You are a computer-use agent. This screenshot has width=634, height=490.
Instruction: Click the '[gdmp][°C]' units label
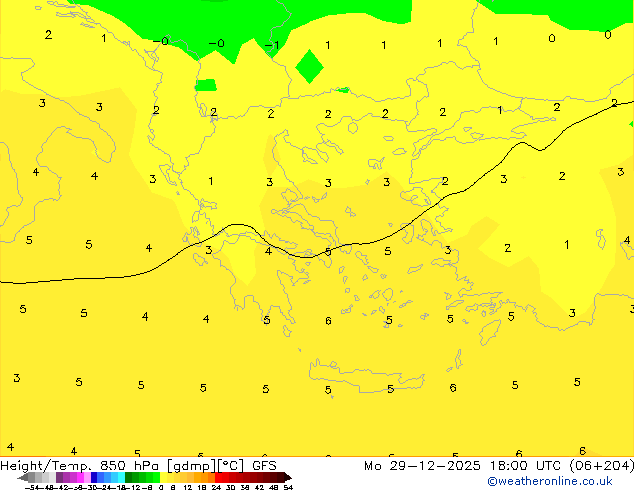pyautogui.click(x=206, y=466)
